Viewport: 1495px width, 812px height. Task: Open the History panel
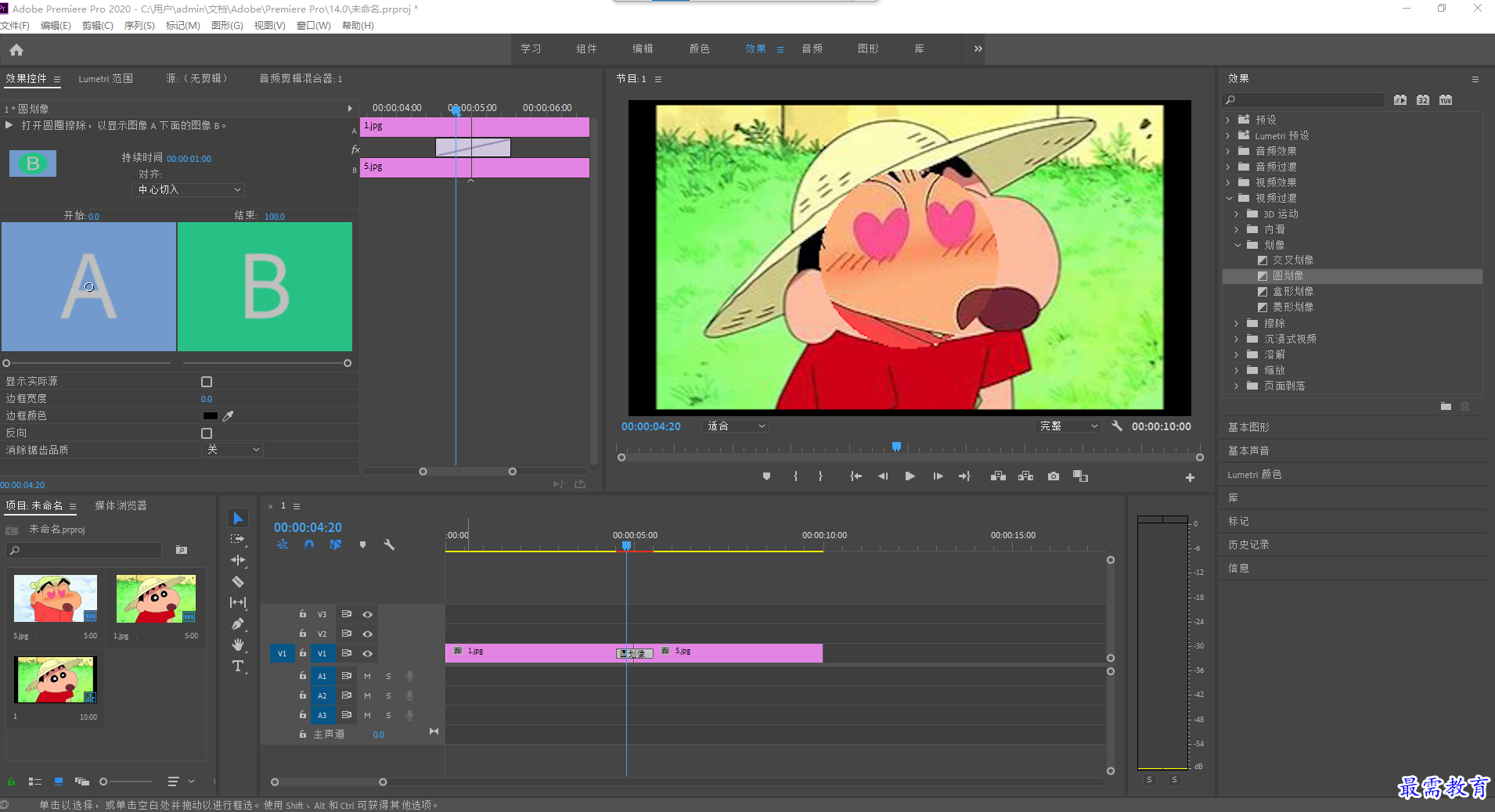1248,544
